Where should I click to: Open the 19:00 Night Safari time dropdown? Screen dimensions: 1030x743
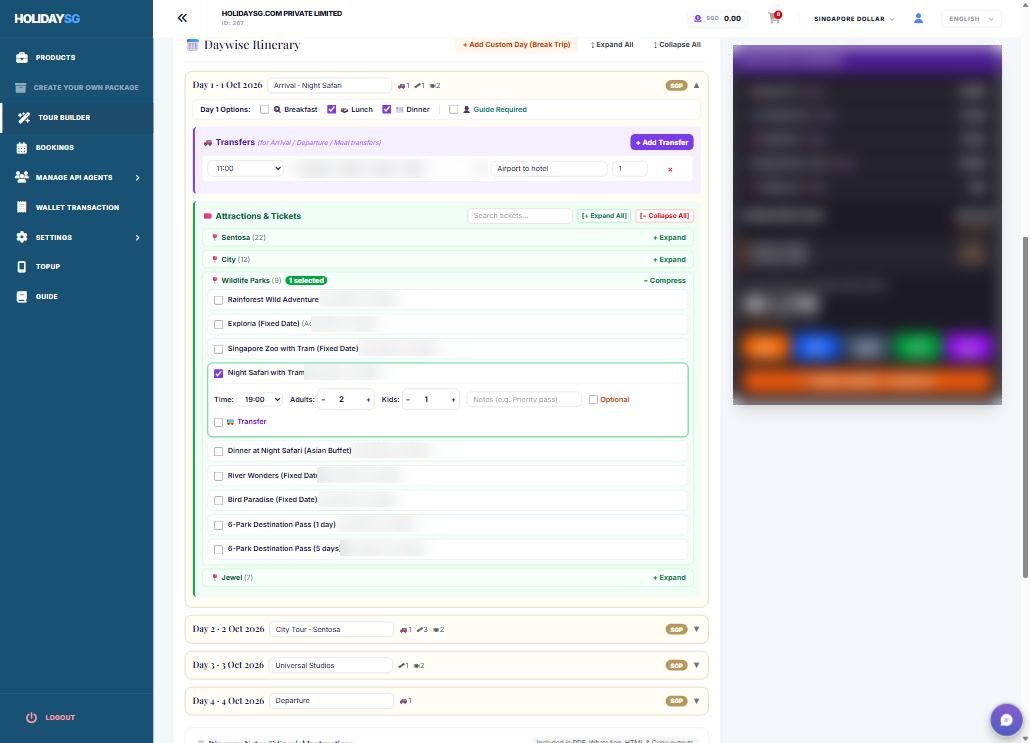click(260, 399)
